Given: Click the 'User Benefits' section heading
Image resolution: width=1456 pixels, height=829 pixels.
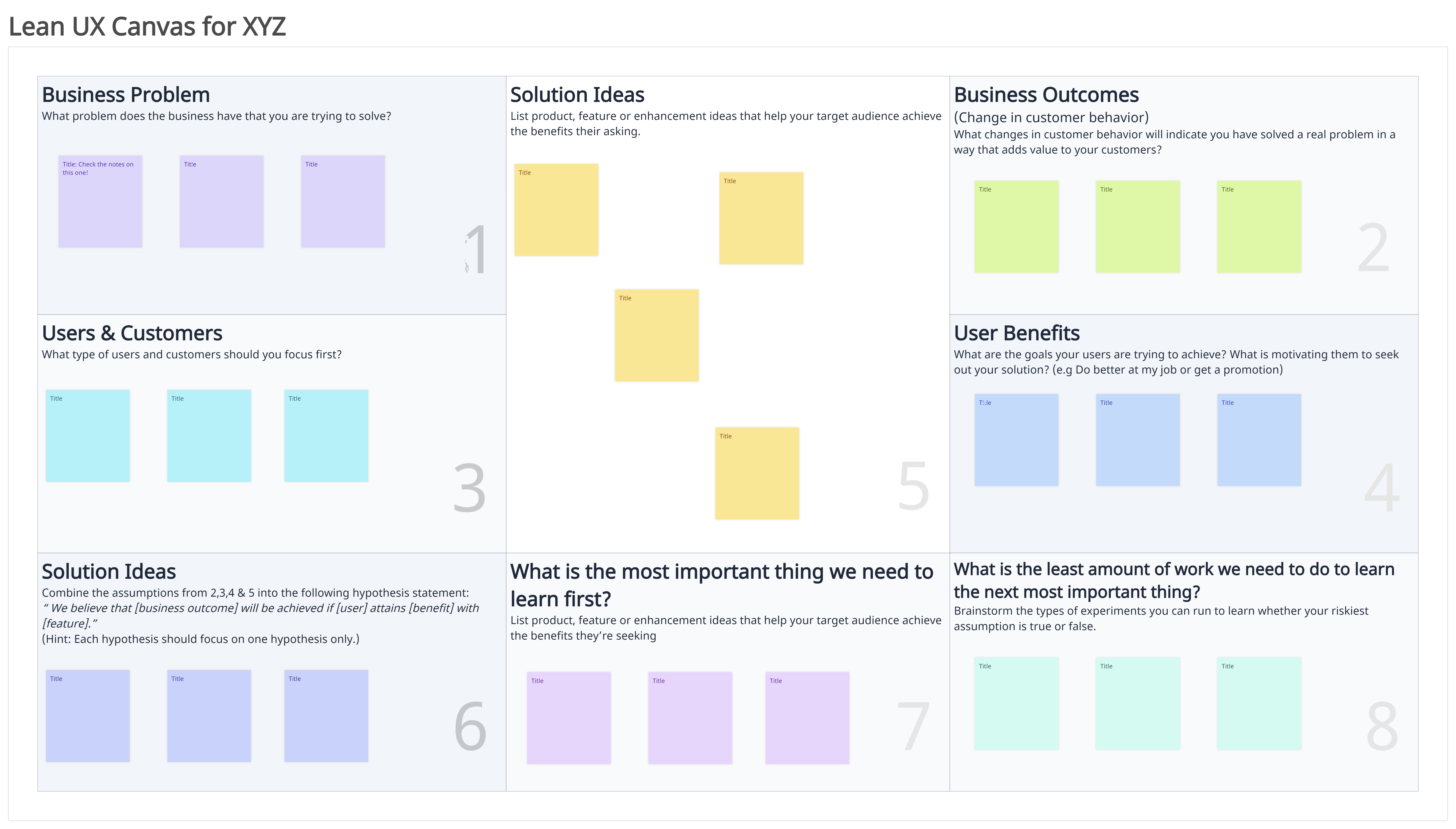Looking at the screenshot, I should click(1016, 333).
